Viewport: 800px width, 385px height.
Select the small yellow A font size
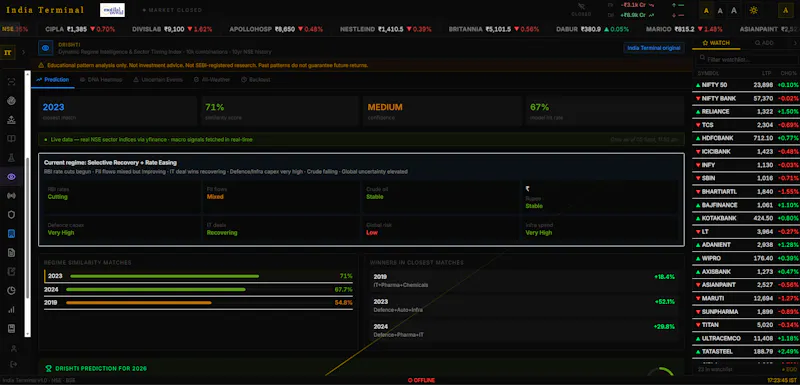706,10
